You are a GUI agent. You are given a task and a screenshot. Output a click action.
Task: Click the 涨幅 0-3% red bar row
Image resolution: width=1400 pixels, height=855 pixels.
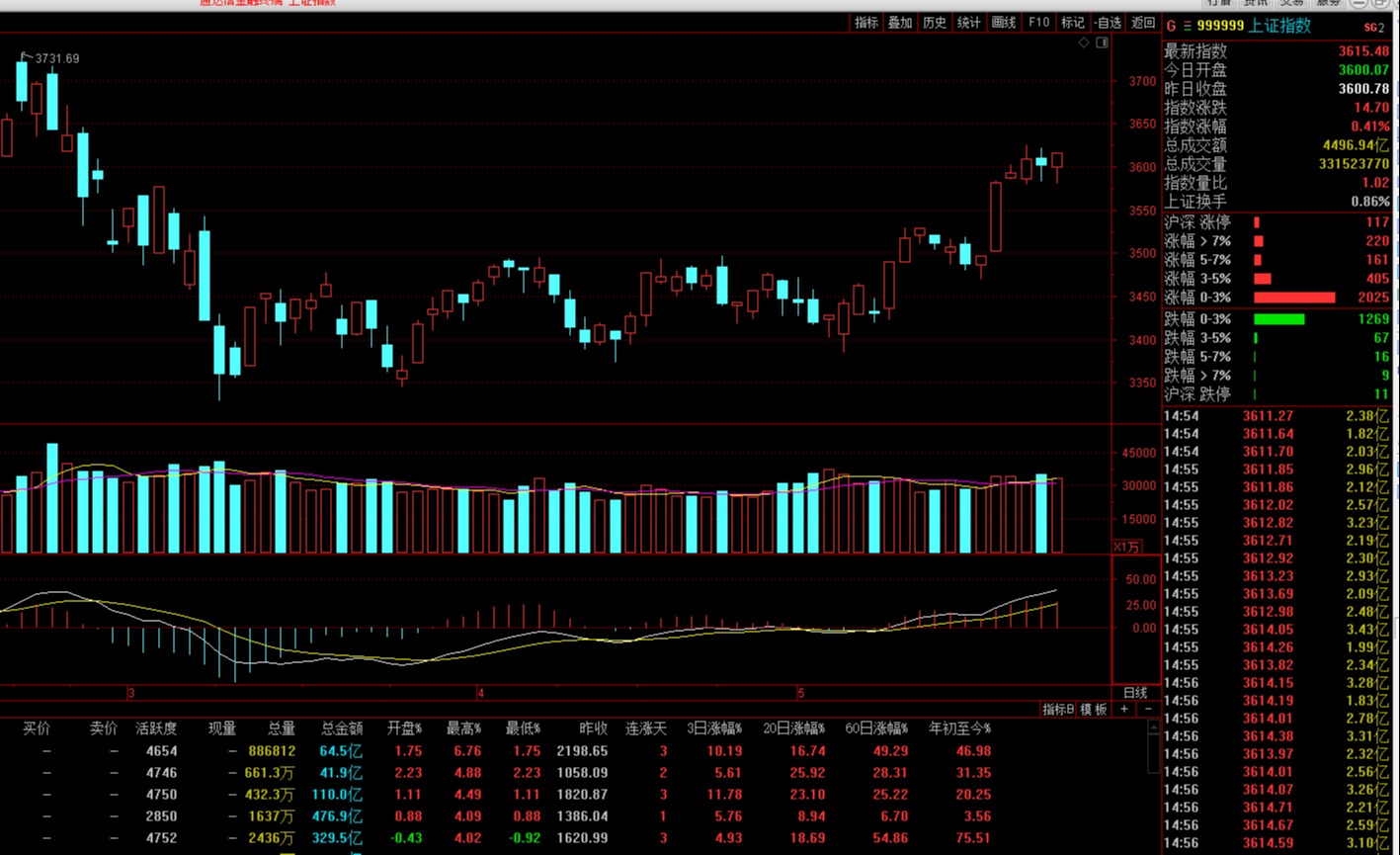tap(1276, 298)
